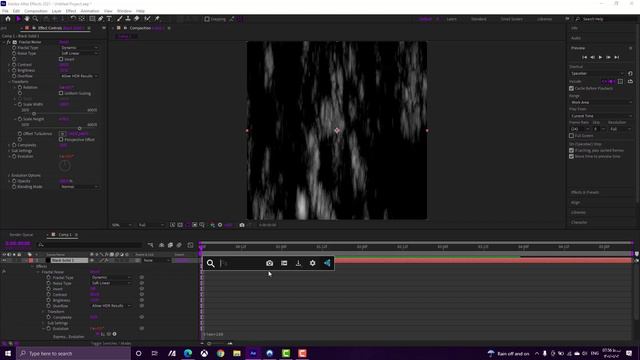
Task: Open the viewer resolution dropdown
Action: pos(151,225)
